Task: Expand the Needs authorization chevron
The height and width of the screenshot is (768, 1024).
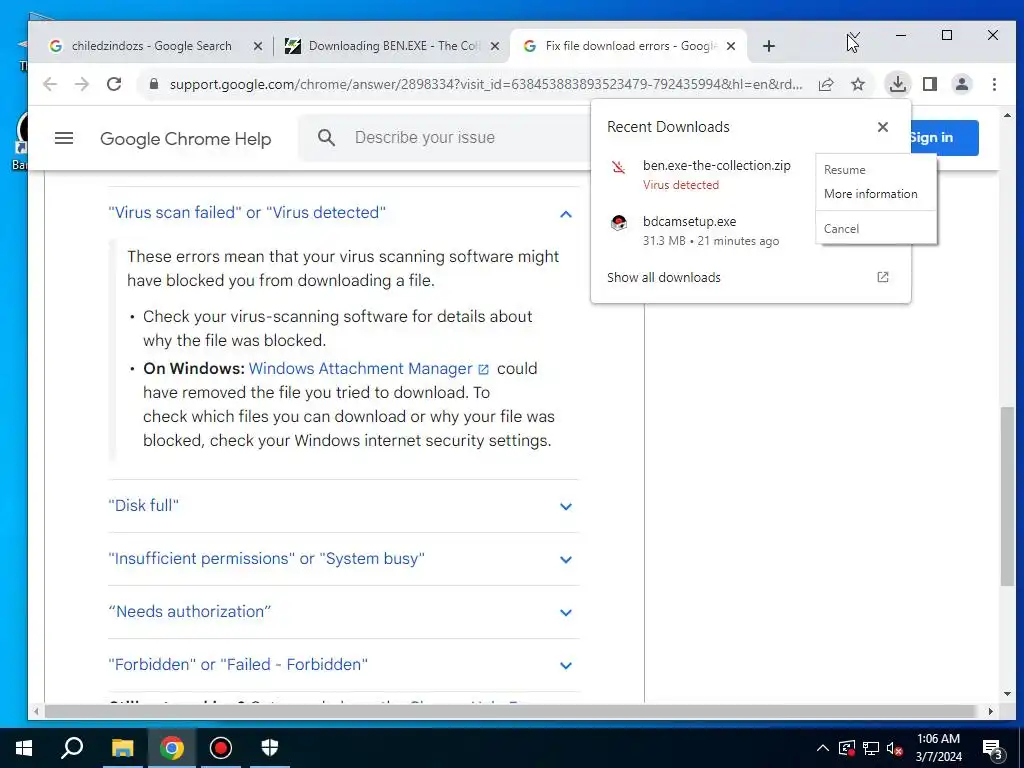Action: tap(566, 613)
